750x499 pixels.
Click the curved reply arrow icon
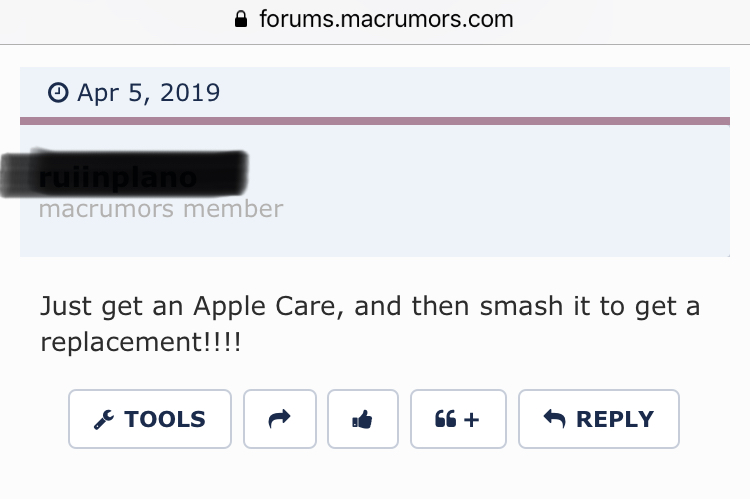coord(555,419)
